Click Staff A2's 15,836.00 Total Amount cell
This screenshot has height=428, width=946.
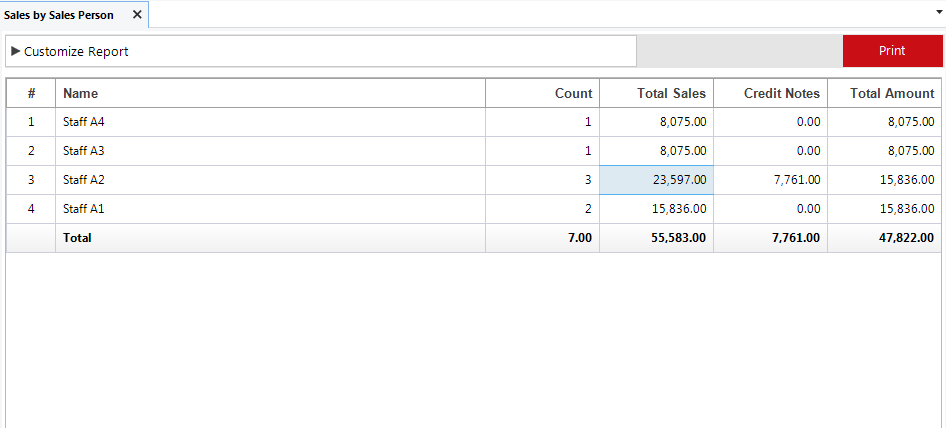point(884,180)
